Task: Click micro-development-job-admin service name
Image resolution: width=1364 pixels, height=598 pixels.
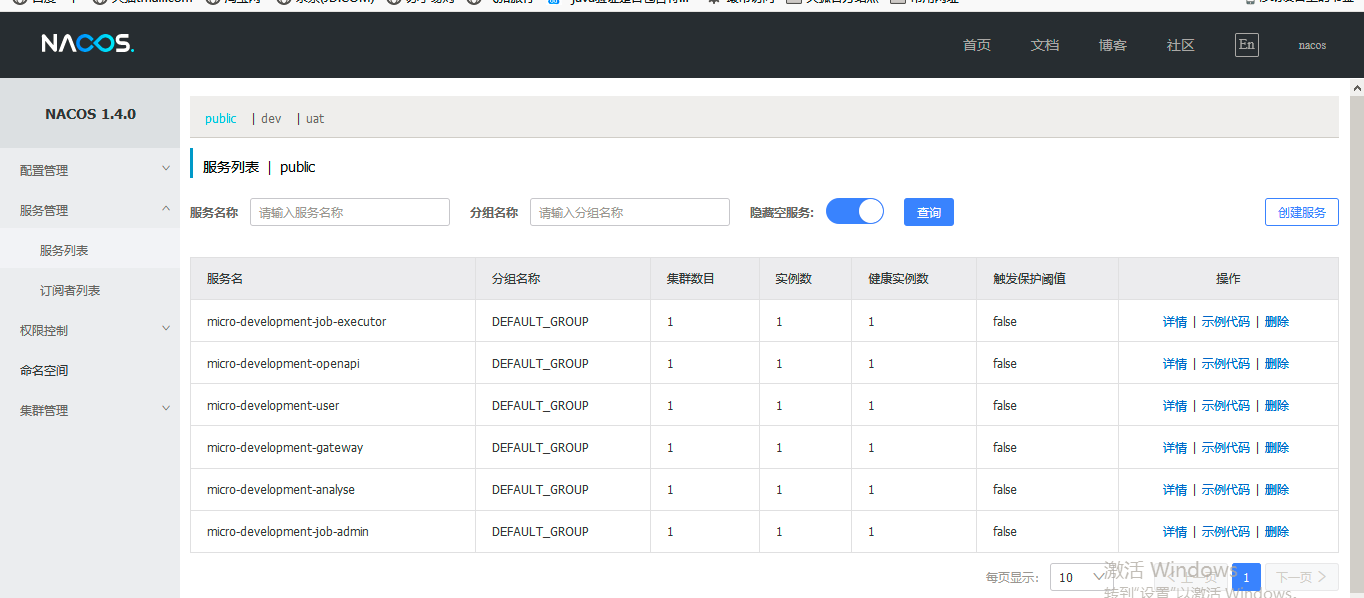Action: click(288, 532)
